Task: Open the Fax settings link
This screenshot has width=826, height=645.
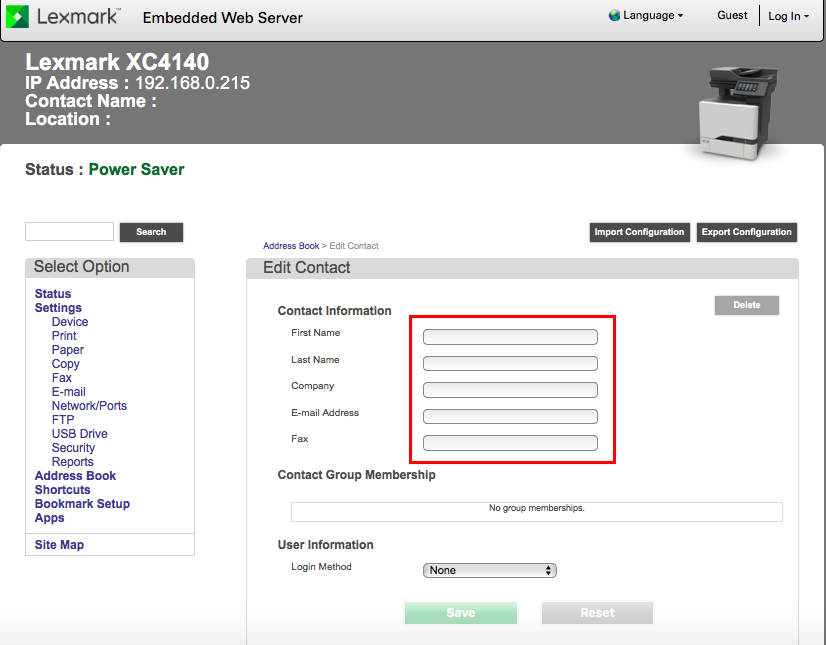Action: tap(62, 377)
